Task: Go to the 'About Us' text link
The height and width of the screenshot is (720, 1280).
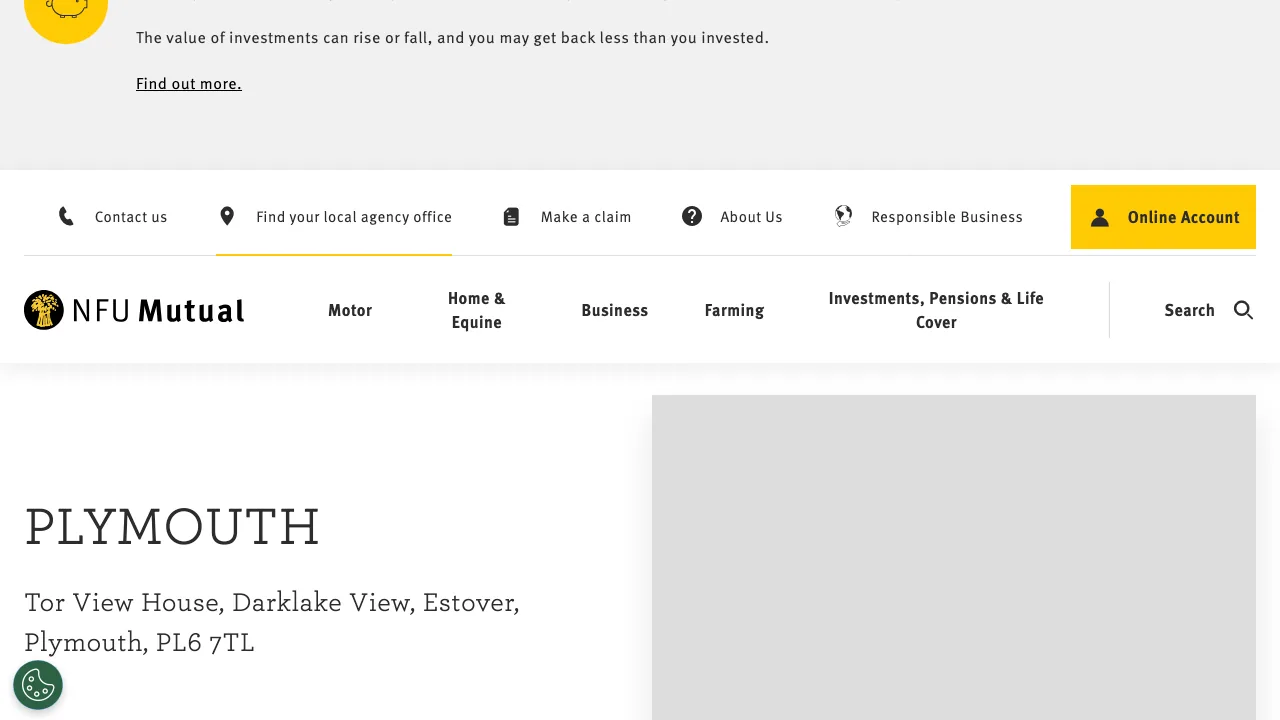Action: pos(751,217)
